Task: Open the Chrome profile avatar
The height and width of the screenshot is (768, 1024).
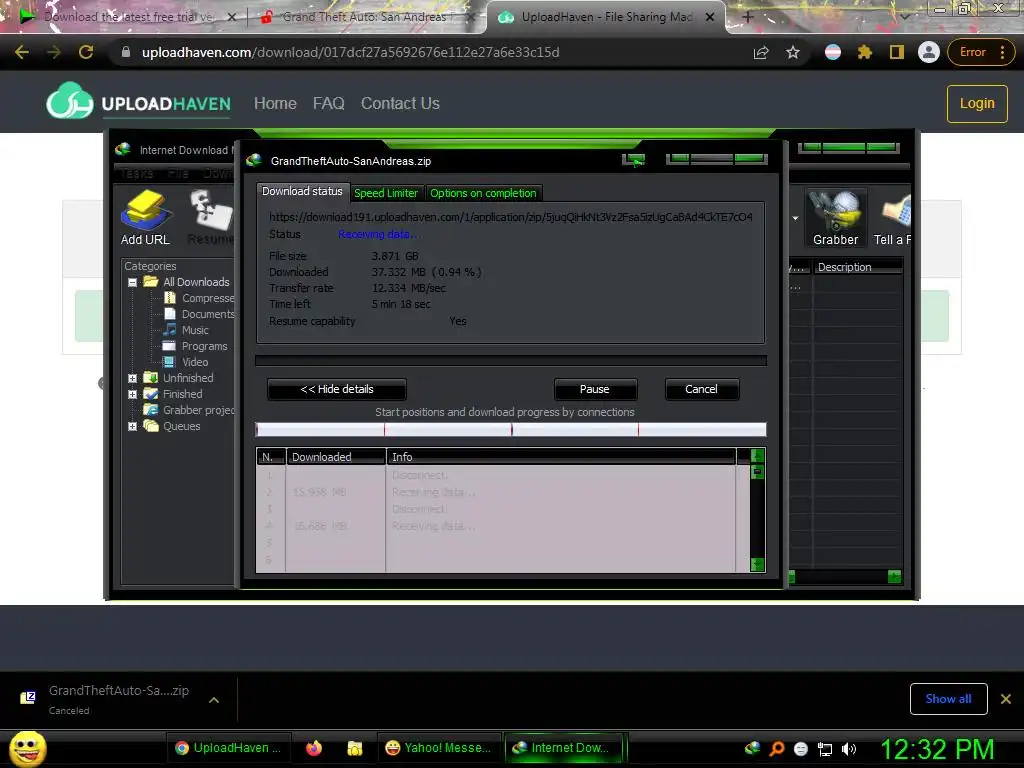Action: (x=928, y=52)
